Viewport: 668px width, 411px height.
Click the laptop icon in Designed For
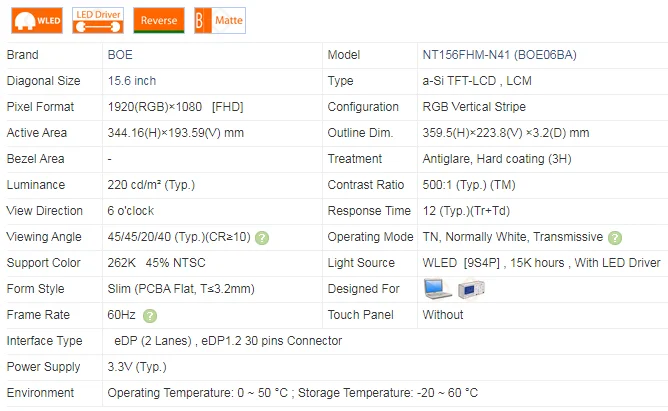coord(438,289)
